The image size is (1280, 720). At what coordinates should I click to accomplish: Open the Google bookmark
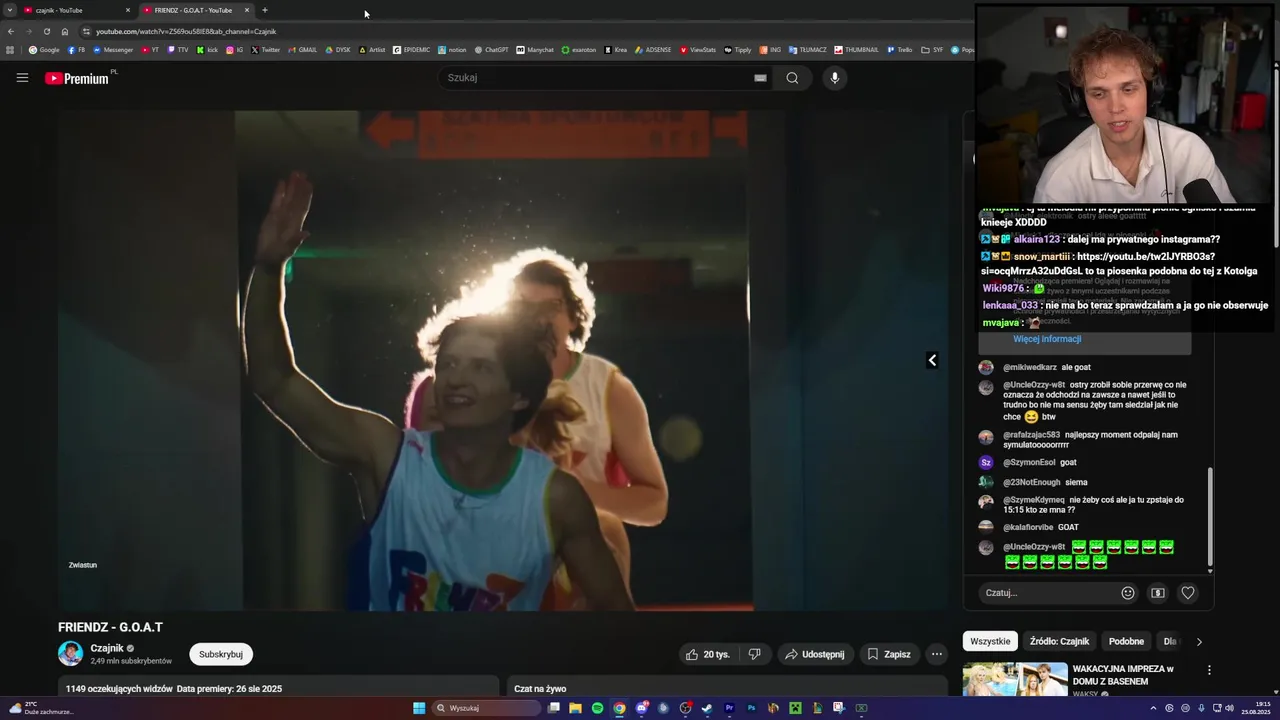[x=44, y=50]
